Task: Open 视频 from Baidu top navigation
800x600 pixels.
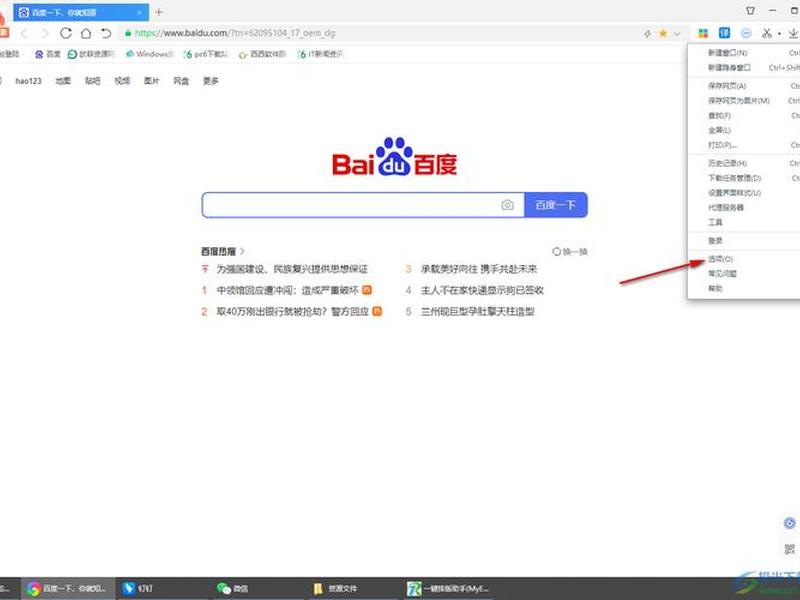Action: tap(122, 81)
